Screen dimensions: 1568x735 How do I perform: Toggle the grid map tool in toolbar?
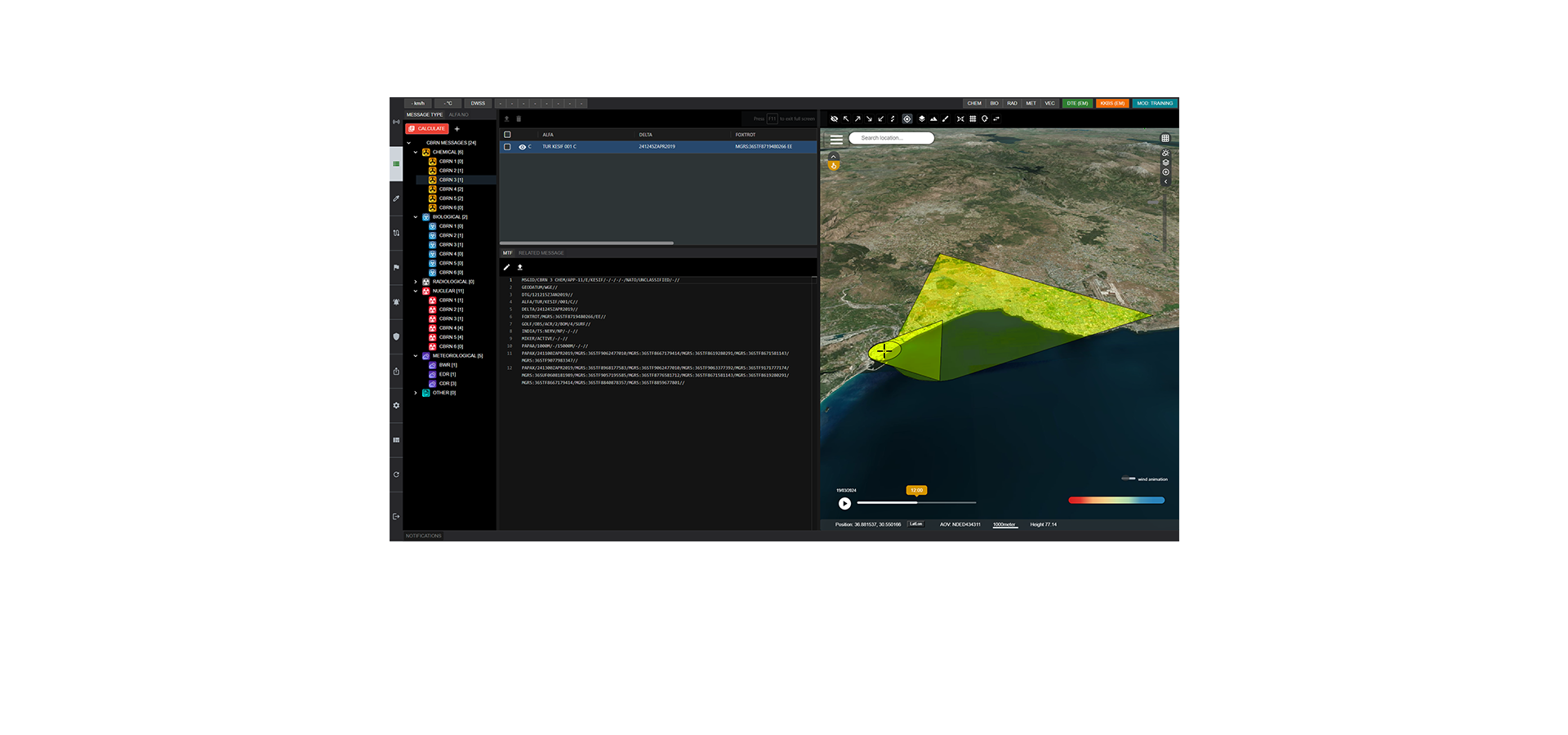pos(973,119)
